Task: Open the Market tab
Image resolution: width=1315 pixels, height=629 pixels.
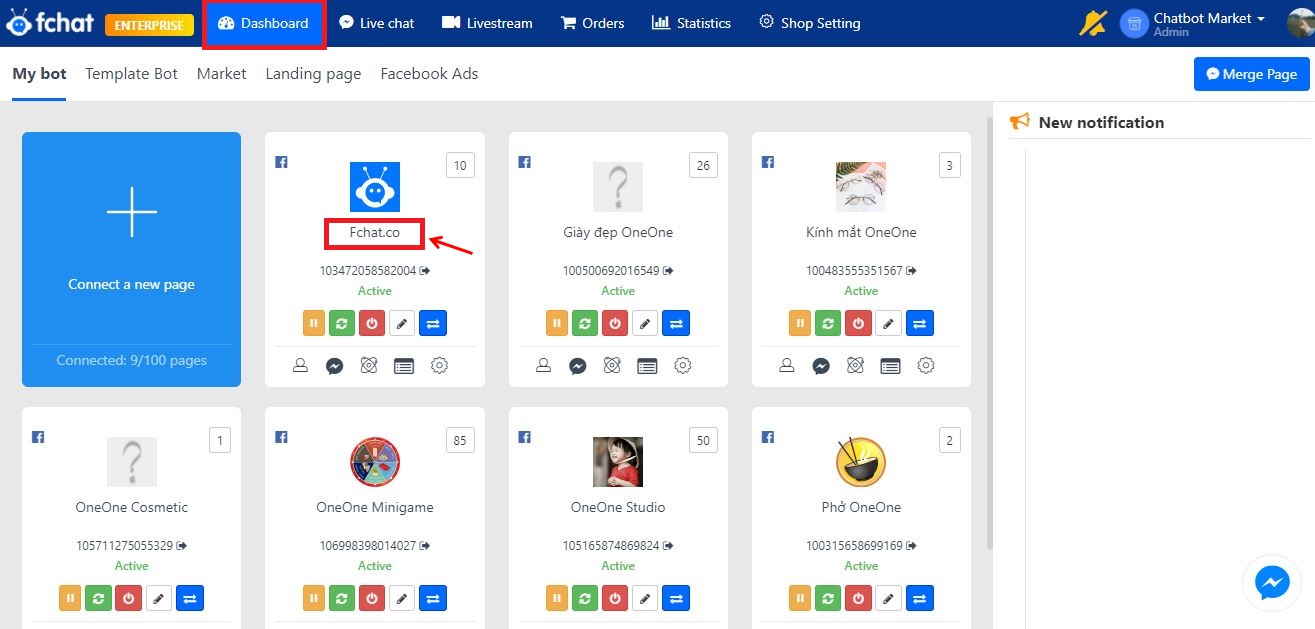Action: [x=221, y=74]
